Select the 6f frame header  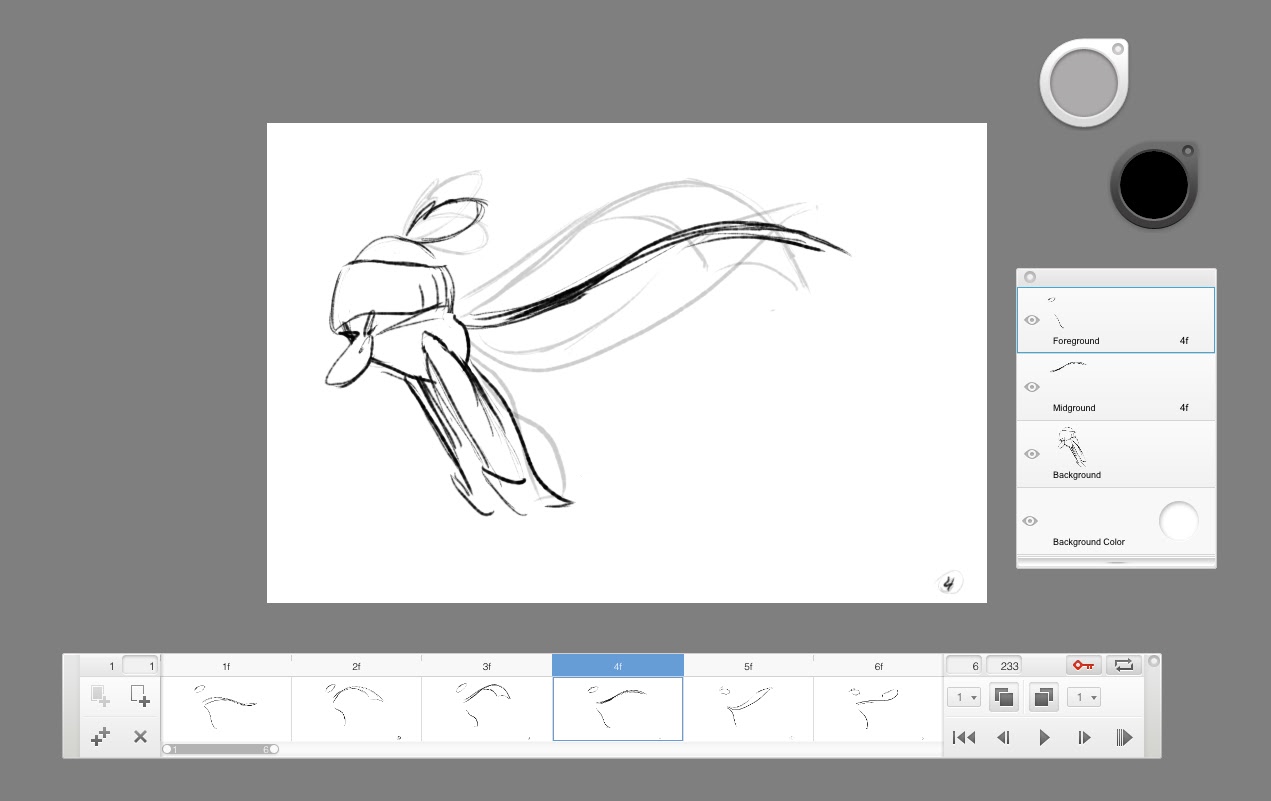tap(878, 666)
